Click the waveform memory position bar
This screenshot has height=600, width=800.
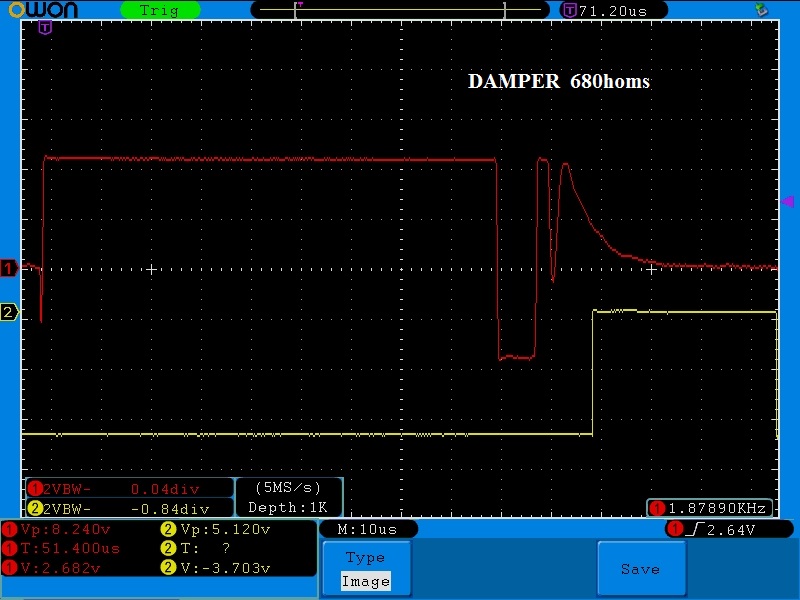(400, 10)
